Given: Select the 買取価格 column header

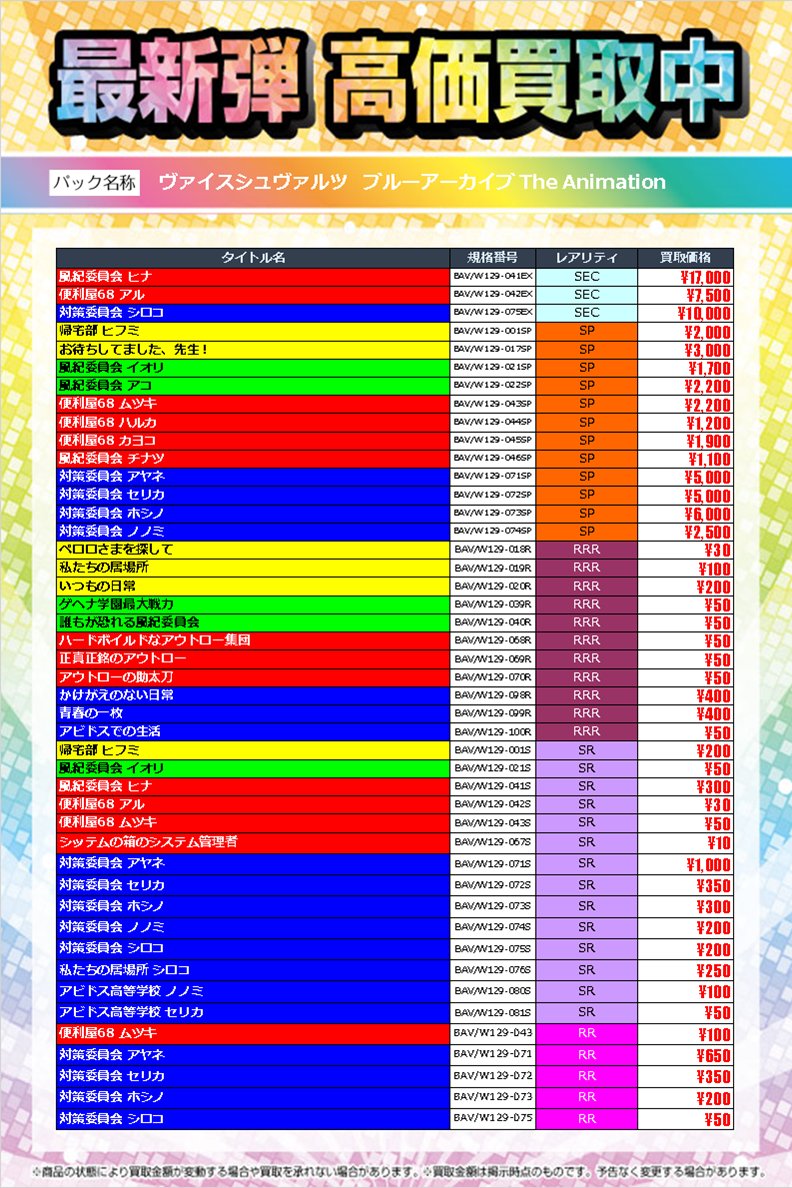Looking at the screenshot, I should (685, 258).
